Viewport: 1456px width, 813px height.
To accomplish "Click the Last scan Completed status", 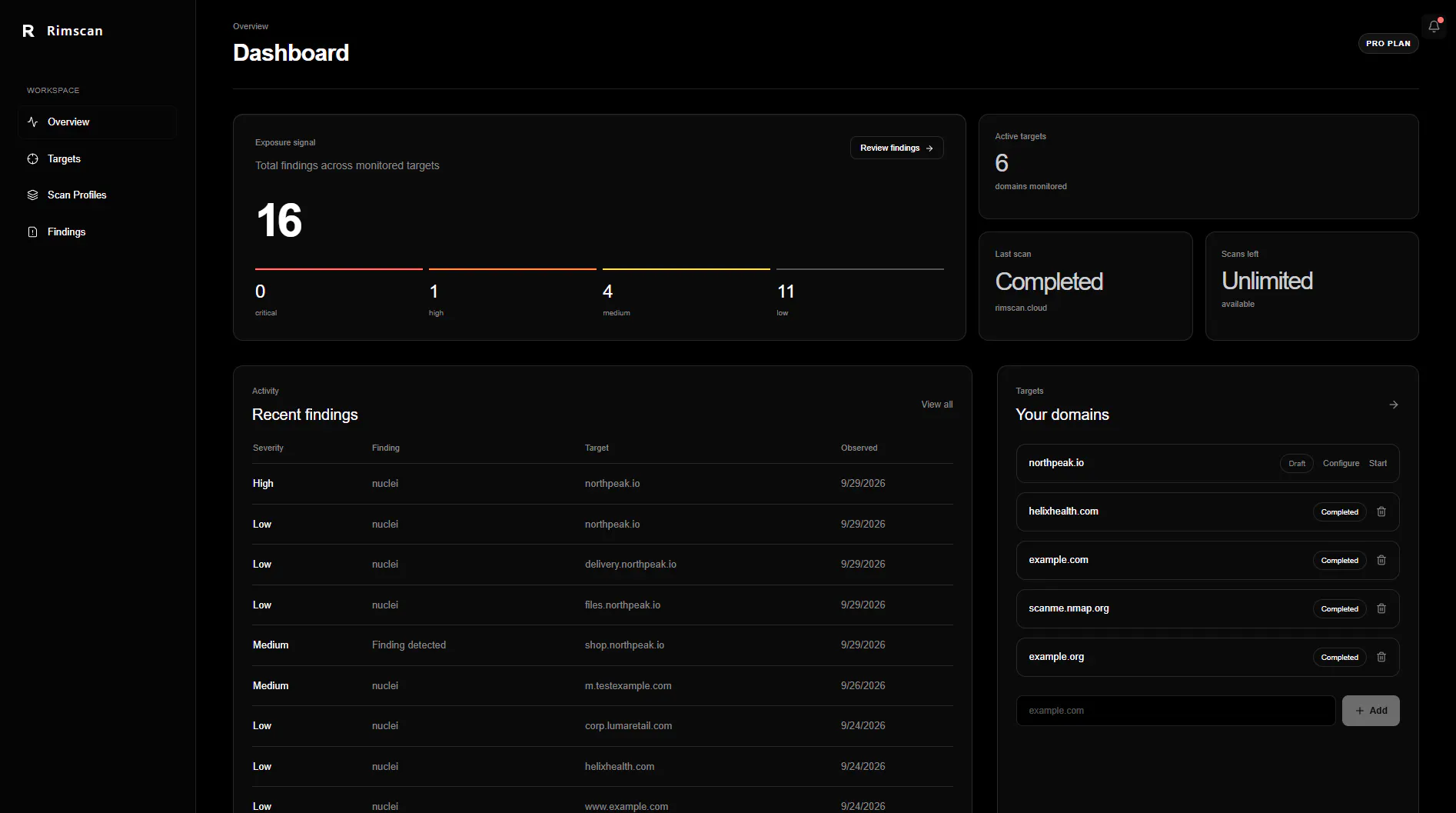I will point(1049,282).
